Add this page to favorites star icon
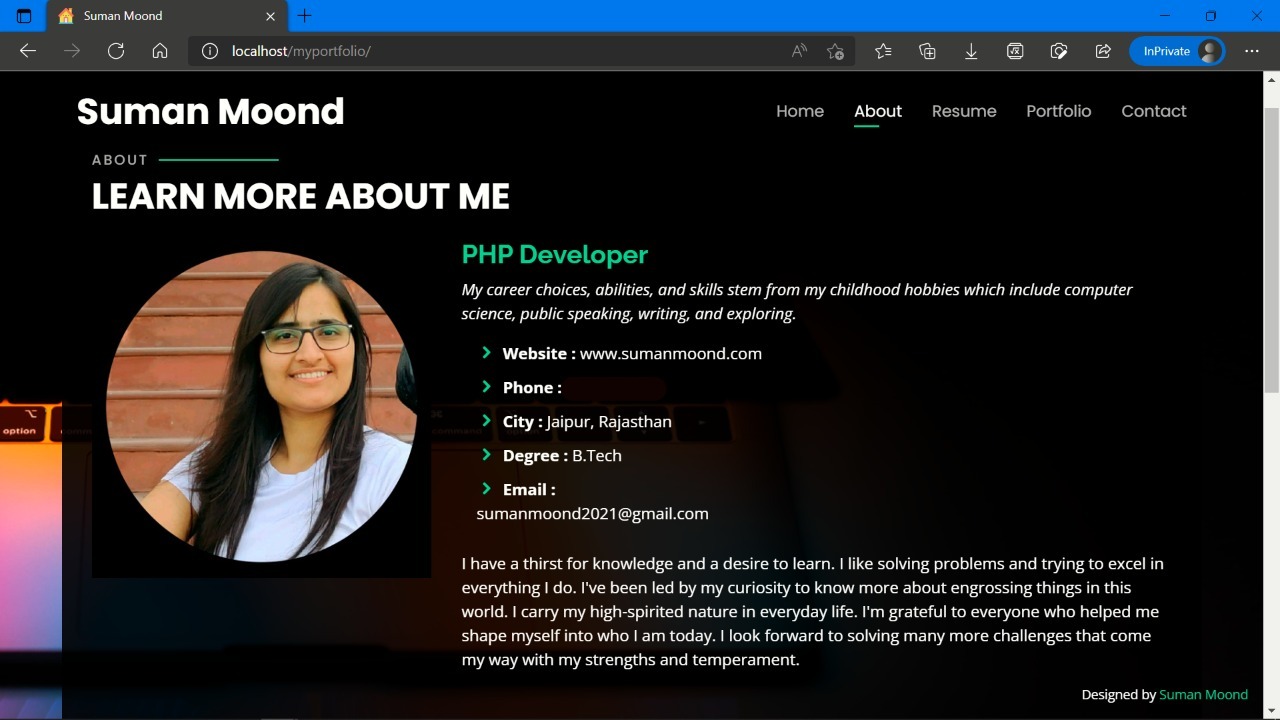 [x=836, y=51]
